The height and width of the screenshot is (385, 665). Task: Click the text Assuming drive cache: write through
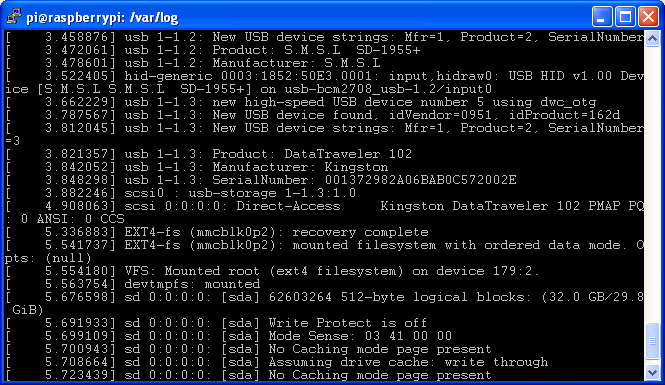[x=408, y=362]
